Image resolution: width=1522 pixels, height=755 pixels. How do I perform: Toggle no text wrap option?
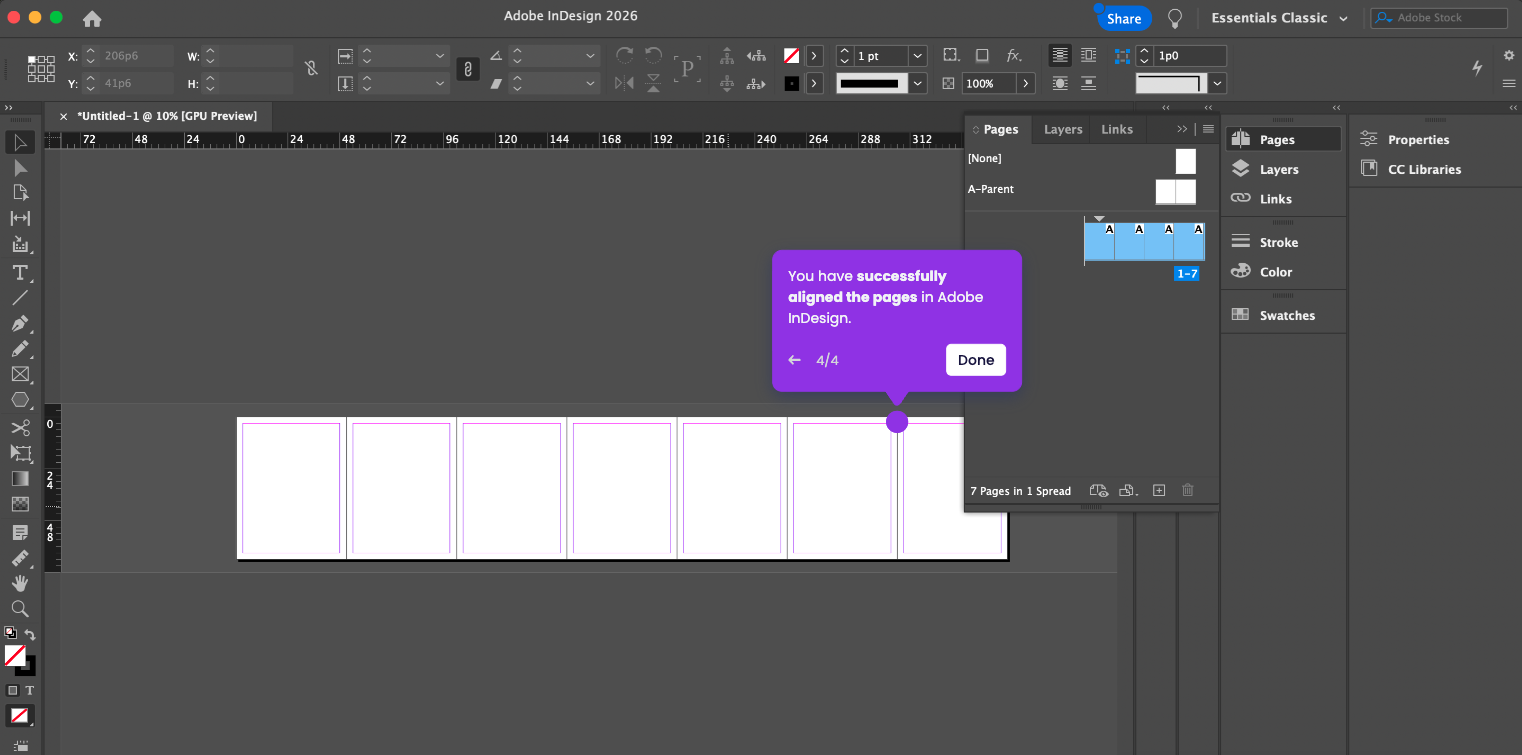point(1060,56)
